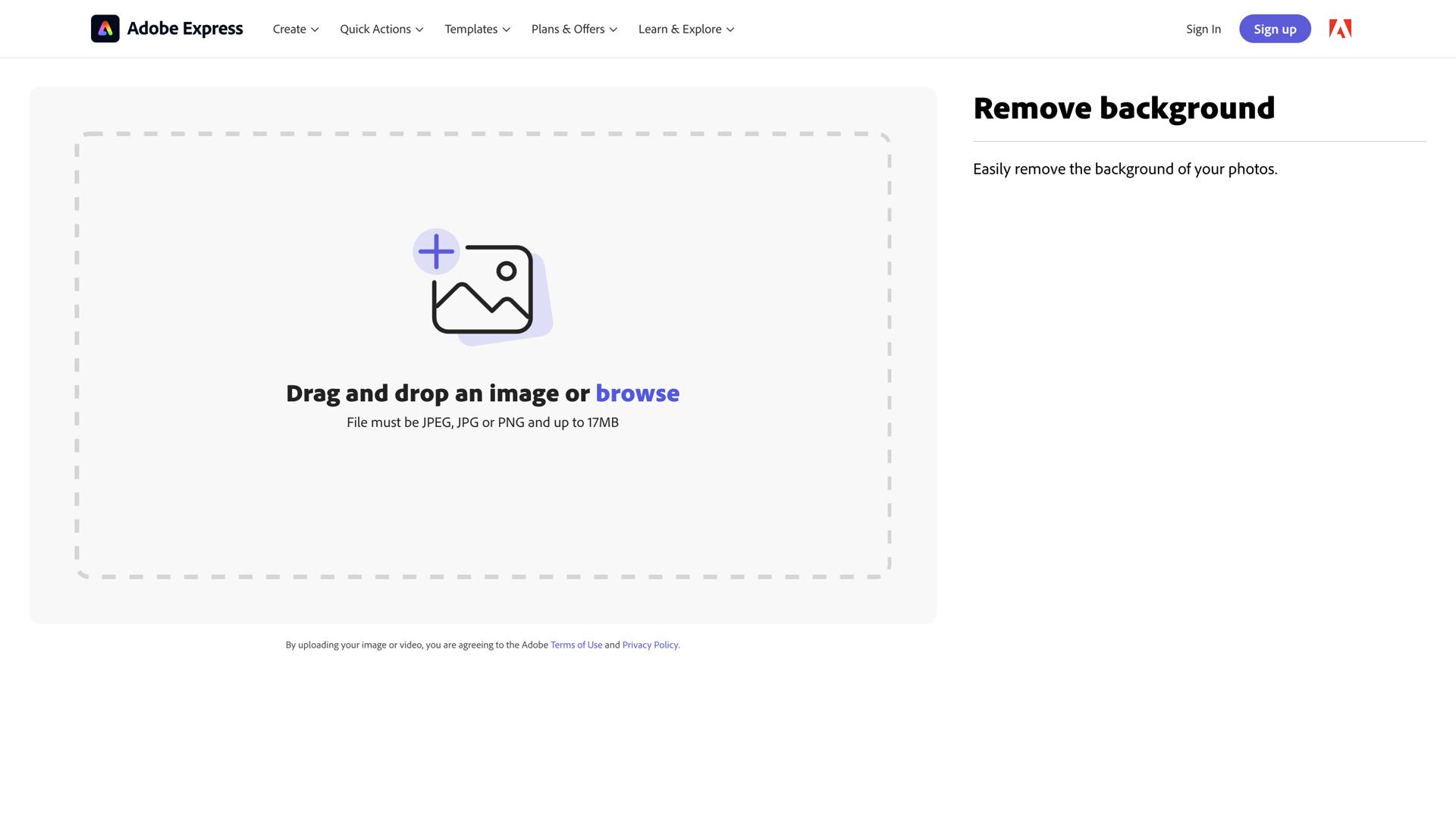Click the Create chevron arrow
The width and height of the screenshot is (1456, 819).
click(x=314, y=30)
